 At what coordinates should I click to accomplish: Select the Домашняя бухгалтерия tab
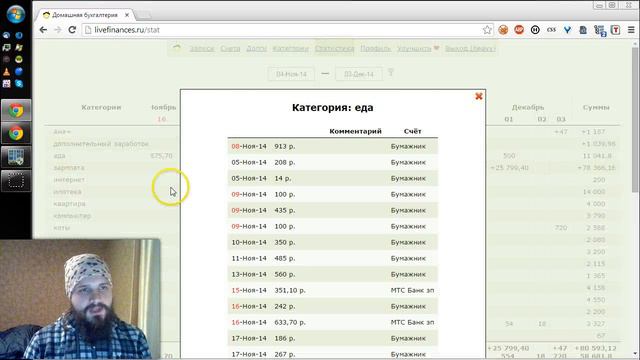click(x=85, y=15)
